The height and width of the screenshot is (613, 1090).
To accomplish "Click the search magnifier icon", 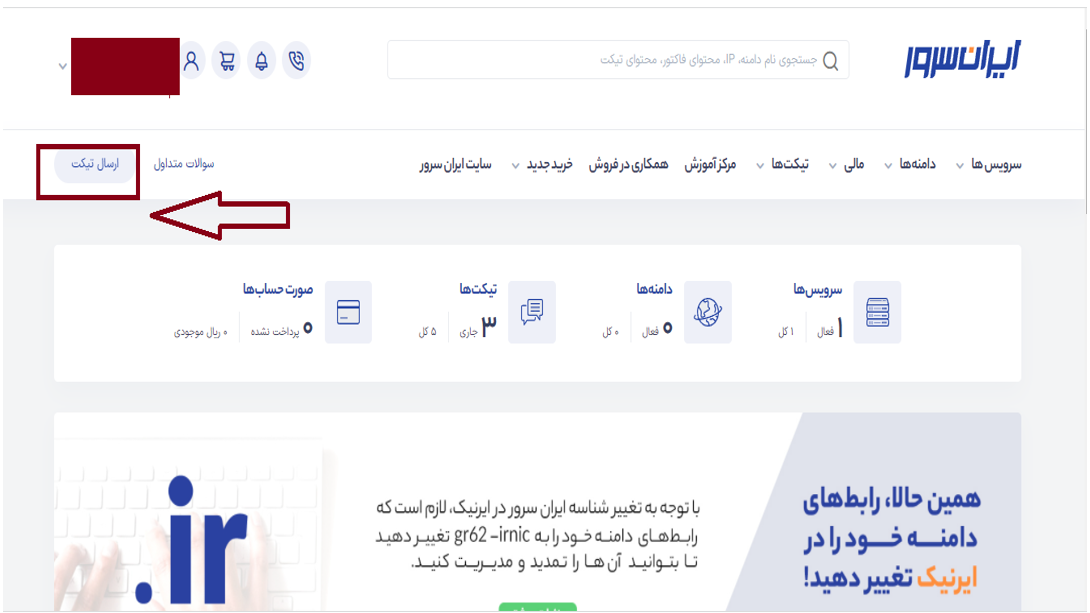I will 831,61.
